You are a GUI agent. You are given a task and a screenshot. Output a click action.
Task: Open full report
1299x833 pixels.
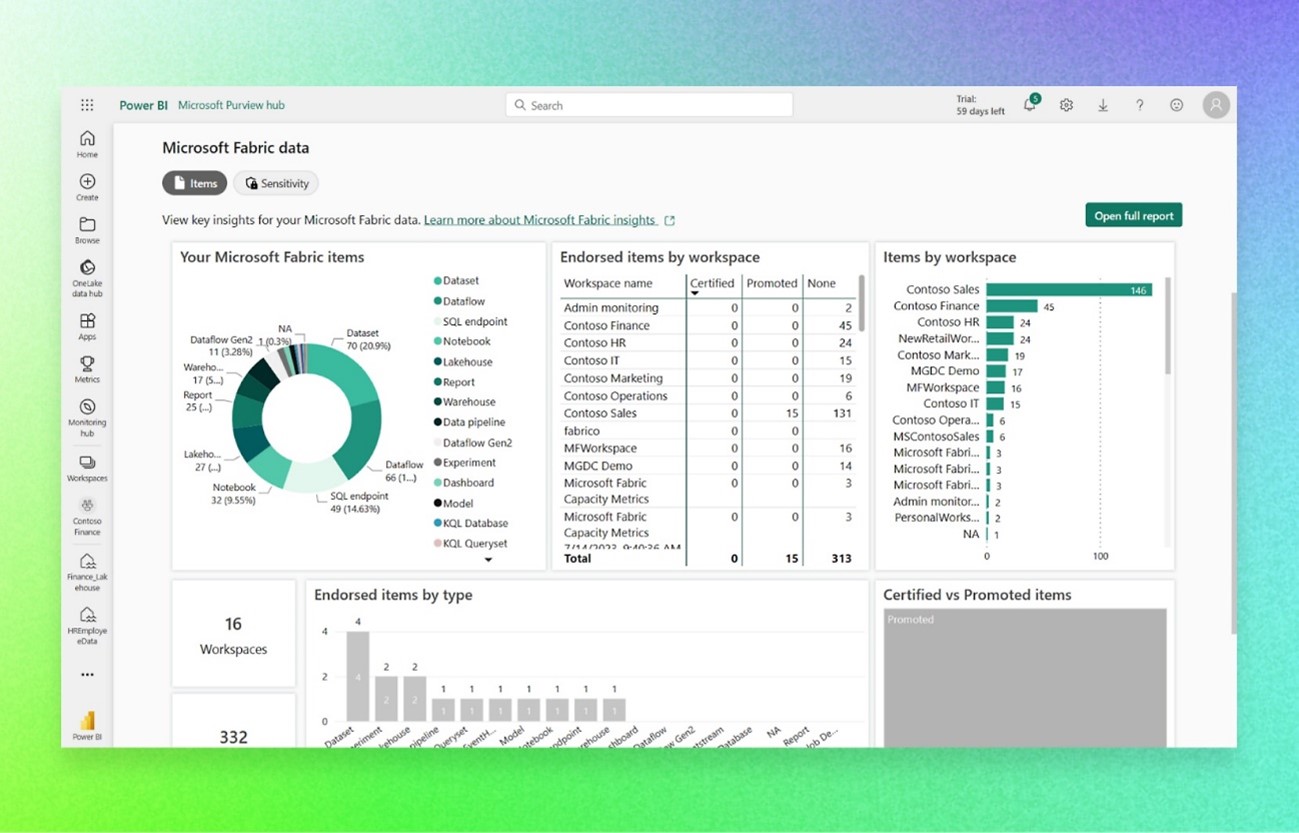pyautogui.click(x=1133, y=215)
